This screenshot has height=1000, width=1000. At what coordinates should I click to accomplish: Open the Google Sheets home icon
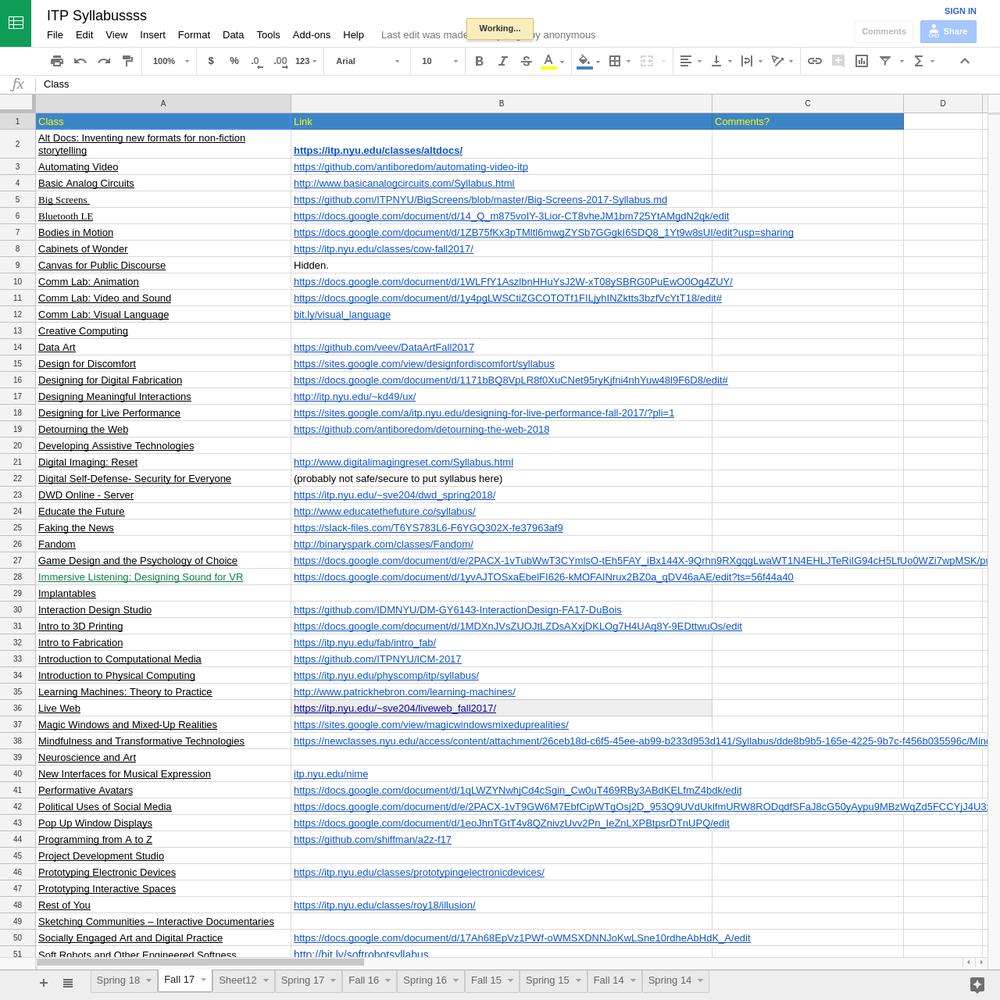[15, 23]
